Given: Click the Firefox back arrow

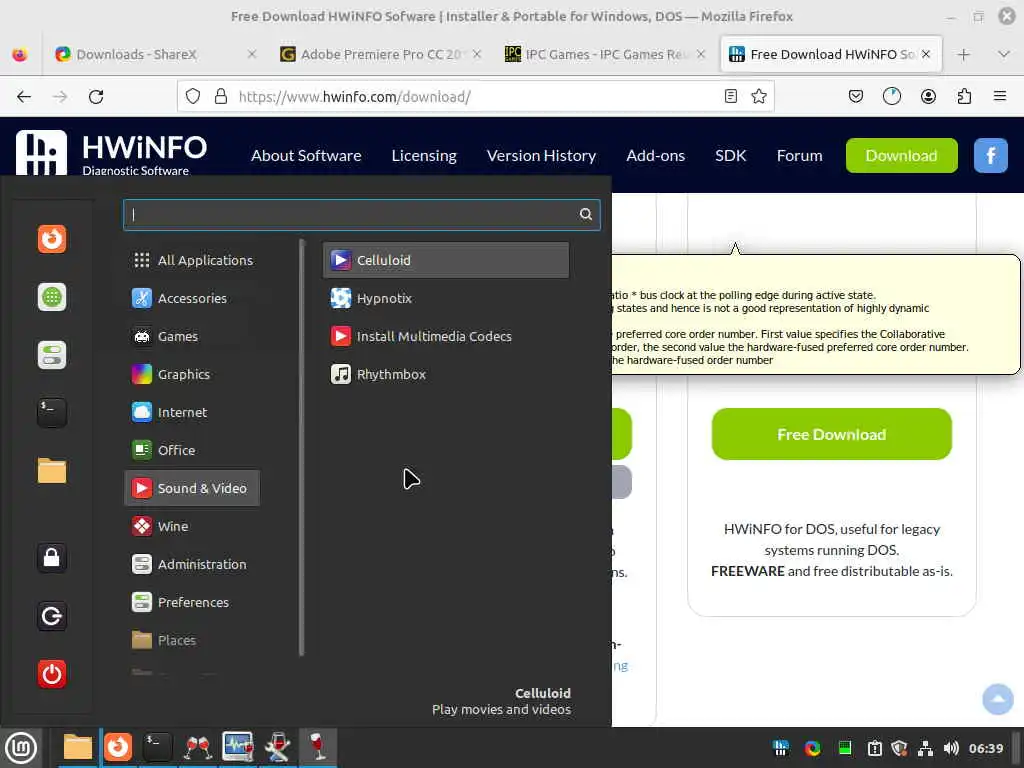Looking at the screenshot, I should coord(24,97).
